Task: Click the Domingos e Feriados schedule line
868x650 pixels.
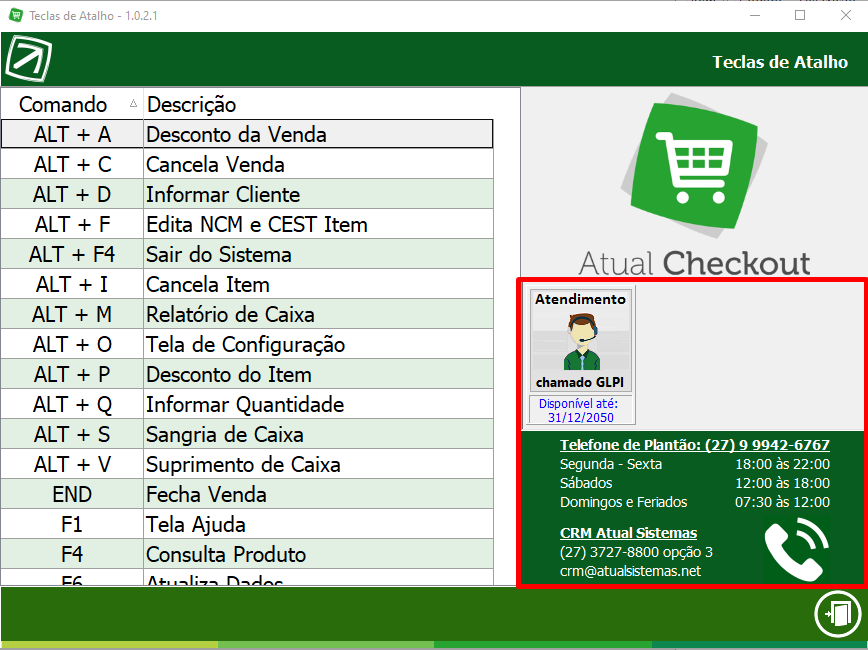Action: [695, 502]
